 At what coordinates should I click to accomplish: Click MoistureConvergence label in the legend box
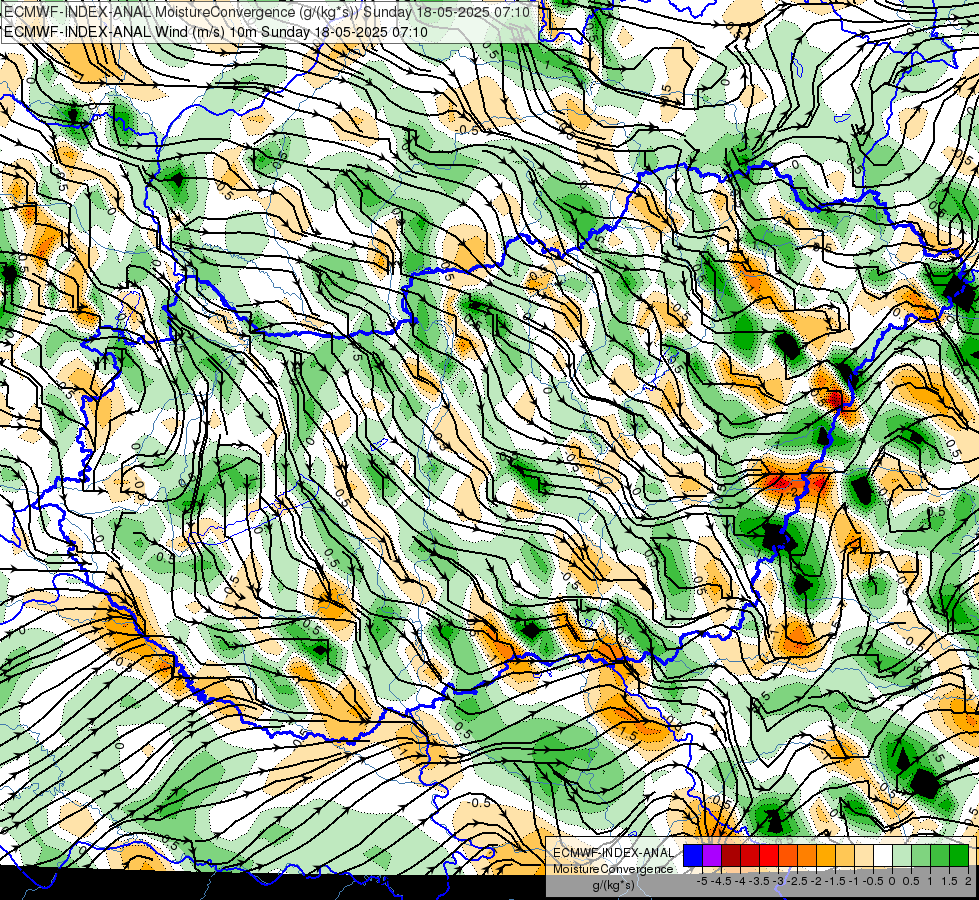[x=613, y=869]
